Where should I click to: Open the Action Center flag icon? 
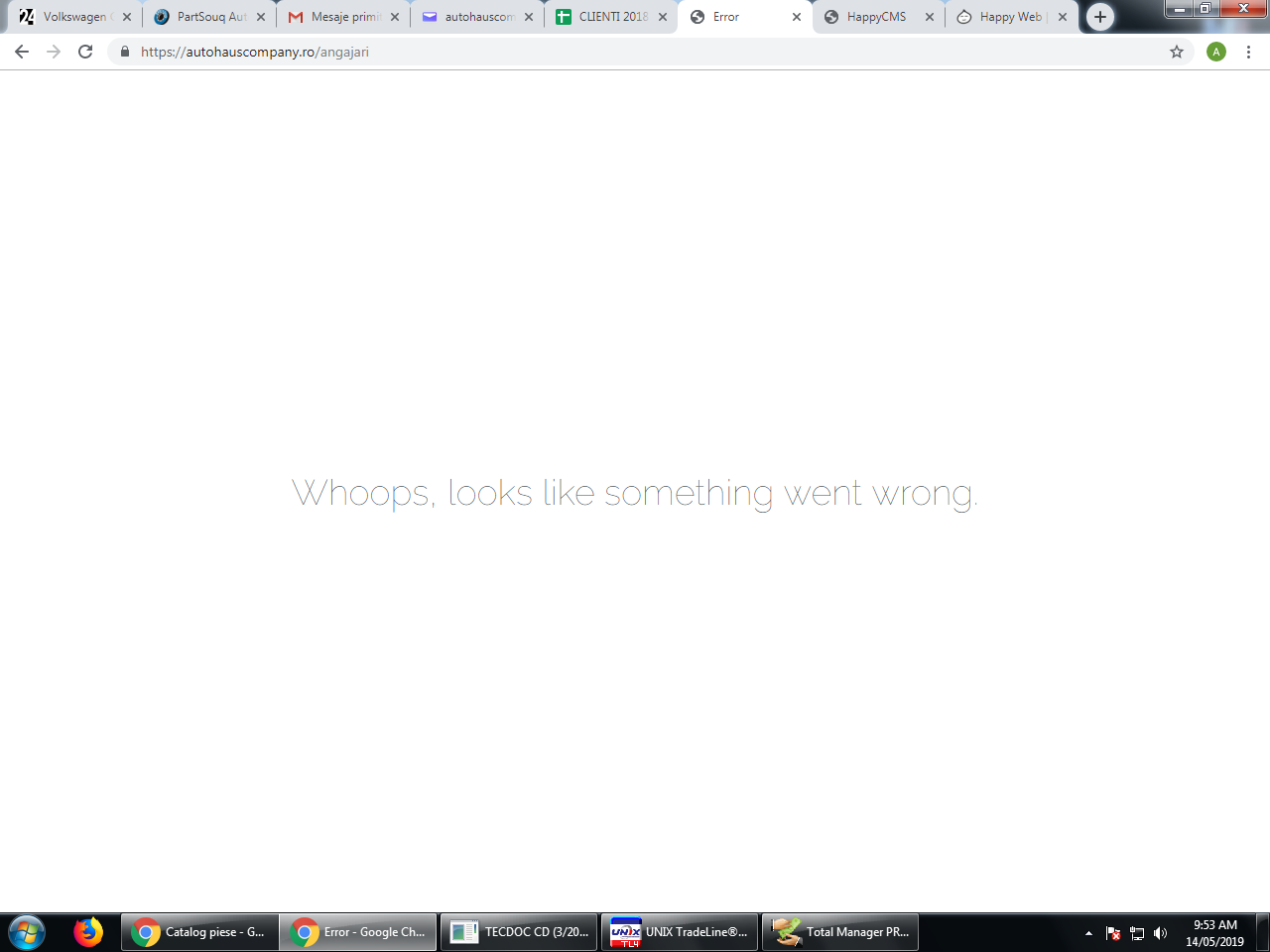click(x=1113, y=933)
